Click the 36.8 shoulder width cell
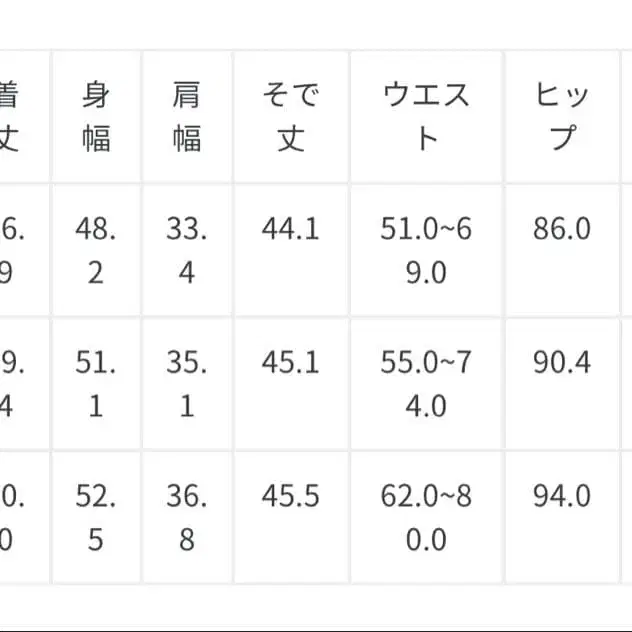The height and width of the screenshot is (632, 632). click(187, 518)
